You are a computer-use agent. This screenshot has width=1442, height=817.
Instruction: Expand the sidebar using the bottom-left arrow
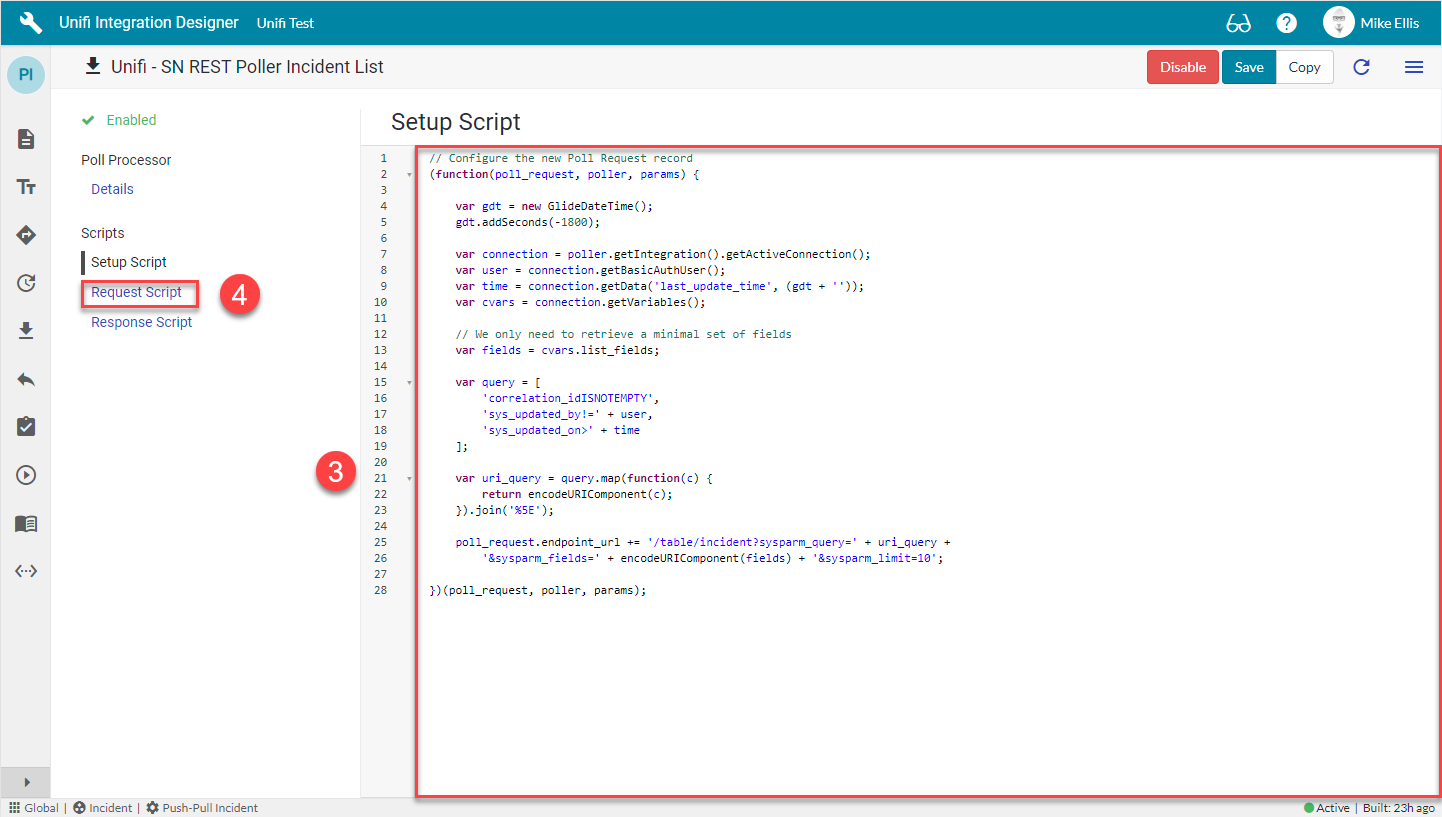click(x=24, y=782)
